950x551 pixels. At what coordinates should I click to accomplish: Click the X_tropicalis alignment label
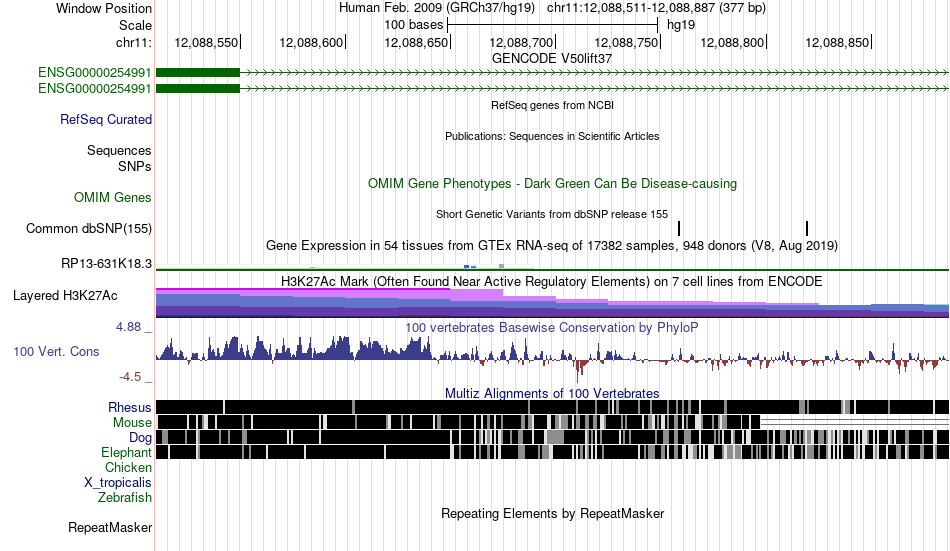click(118, 483)
